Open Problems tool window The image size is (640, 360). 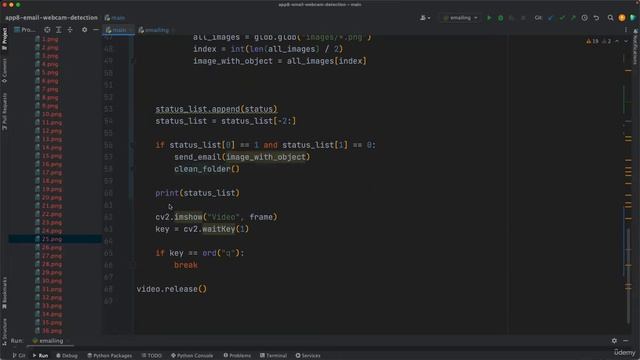pos(237,356)
